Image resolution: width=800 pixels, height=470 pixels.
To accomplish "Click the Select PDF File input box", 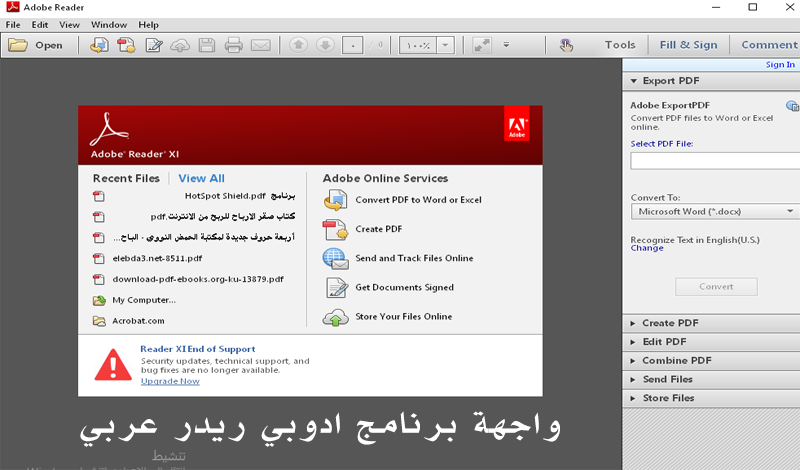I will tap(715, 161).
